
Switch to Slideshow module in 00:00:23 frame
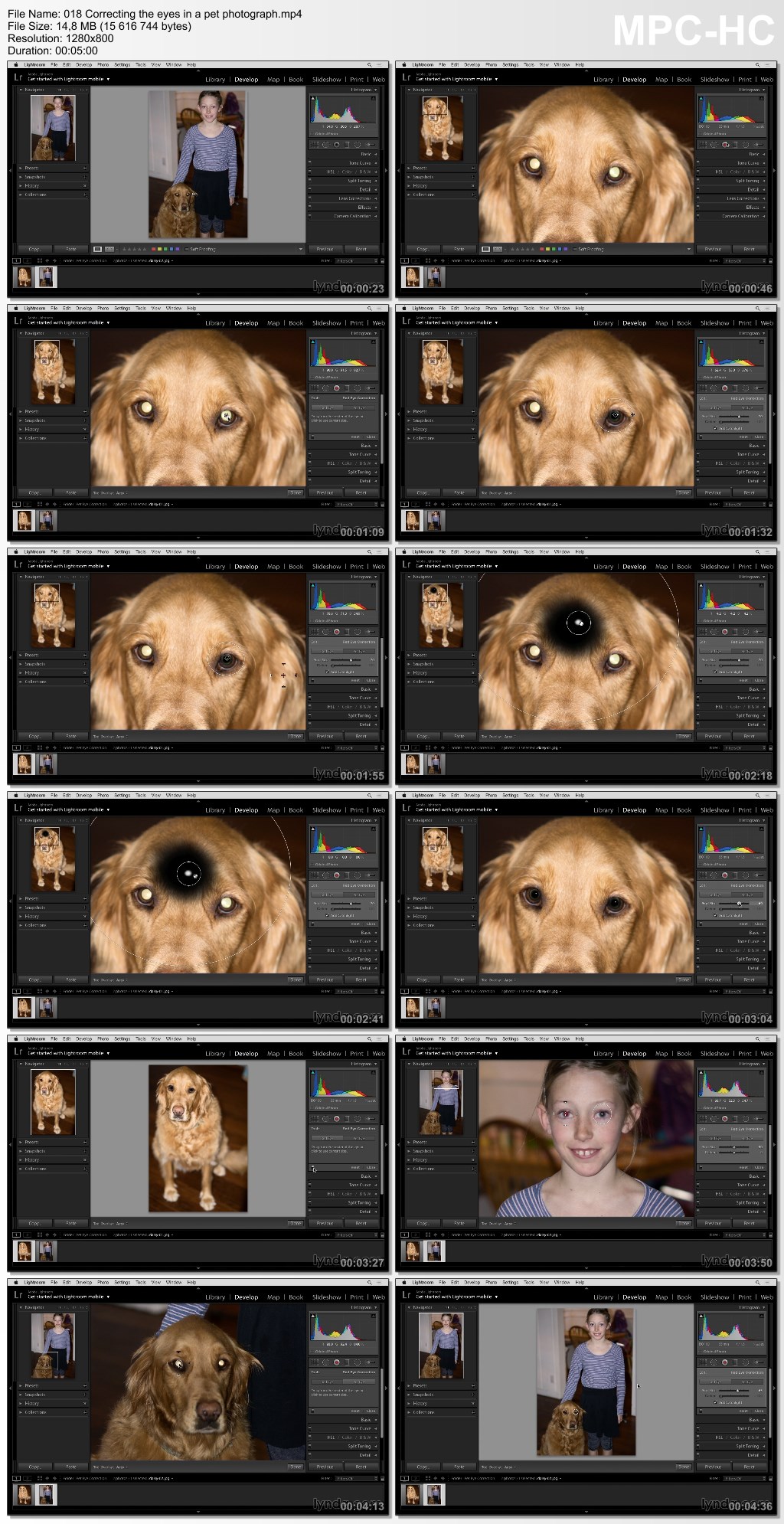[327, 79]
